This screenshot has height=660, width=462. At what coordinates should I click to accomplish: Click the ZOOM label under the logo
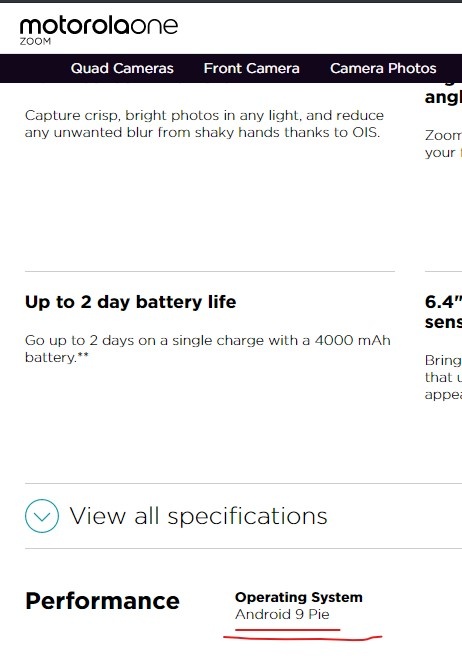click(35, 41)
